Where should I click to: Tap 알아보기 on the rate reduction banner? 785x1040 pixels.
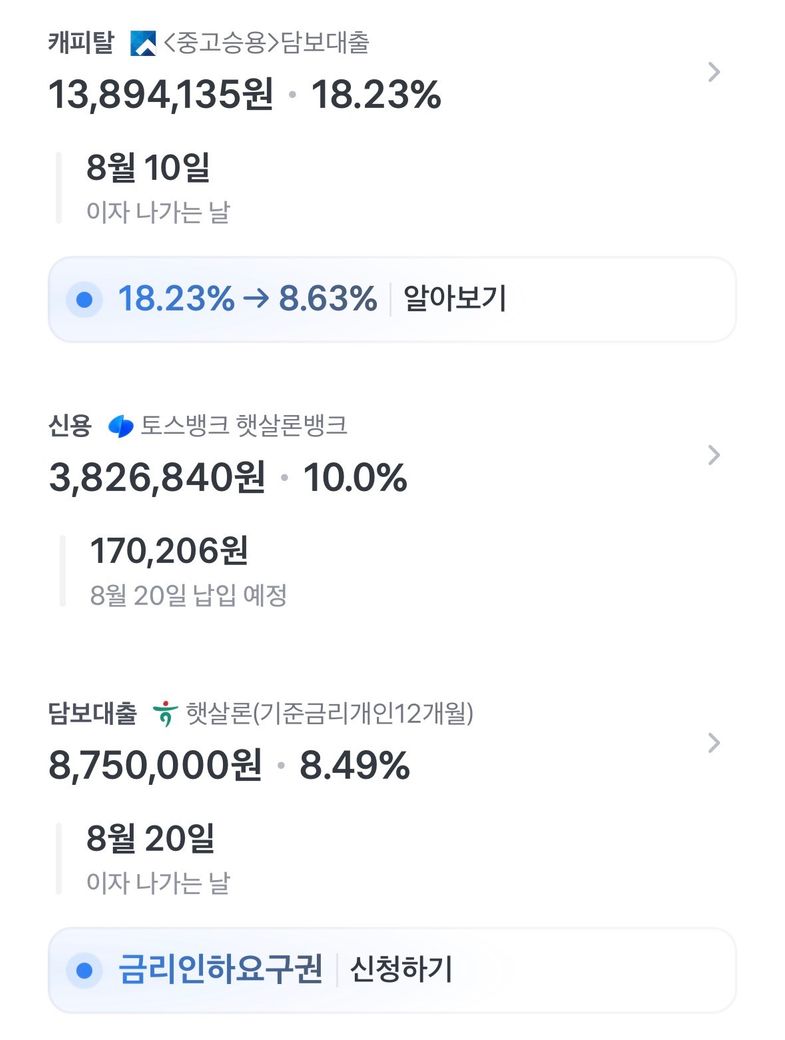click(x=455, y=299)
